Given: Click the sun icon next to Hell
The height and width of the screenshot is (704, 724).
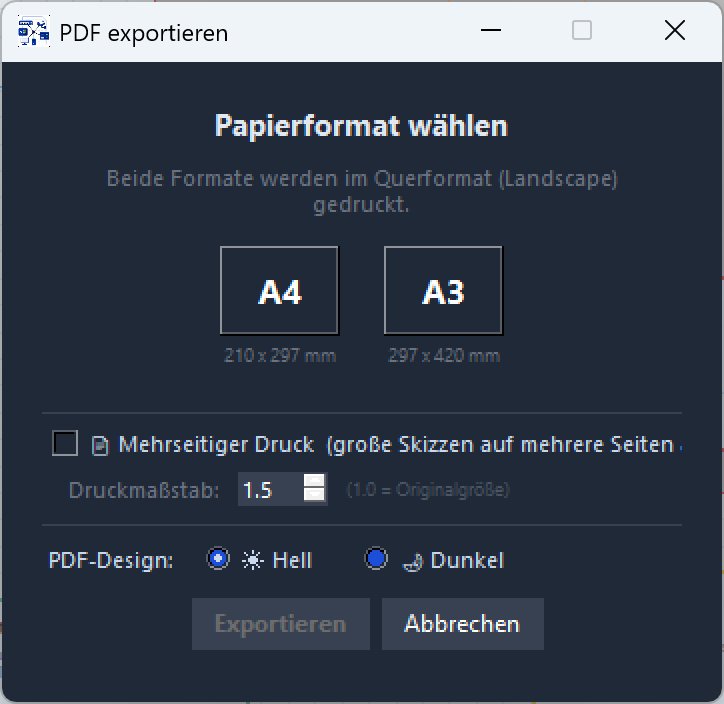Looking at the screenshot, I should click(x=253, y=560).
